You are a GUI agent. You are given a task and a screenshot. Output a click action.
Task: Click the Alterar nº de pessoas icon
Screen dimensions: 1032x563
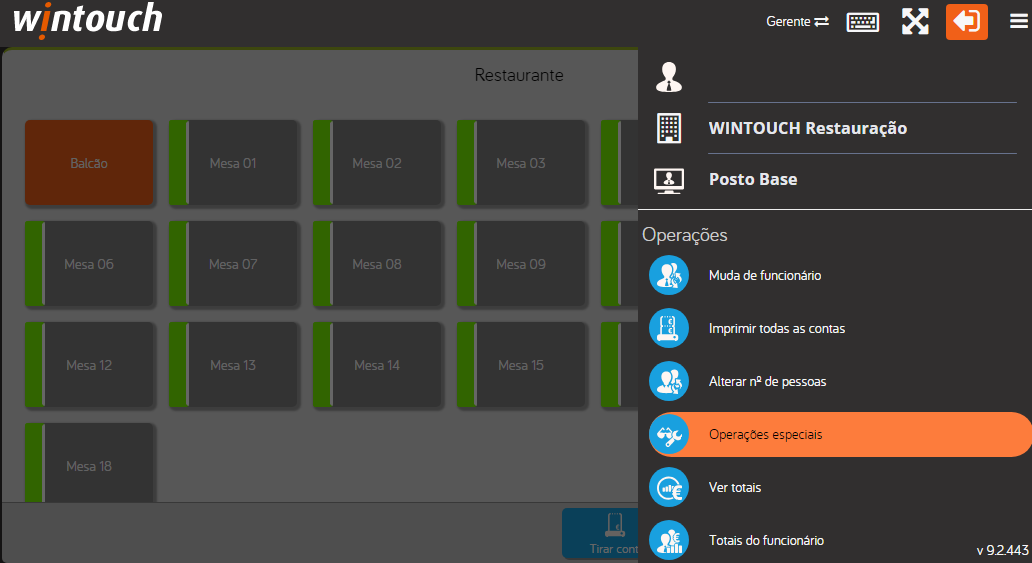pos(668,381)
